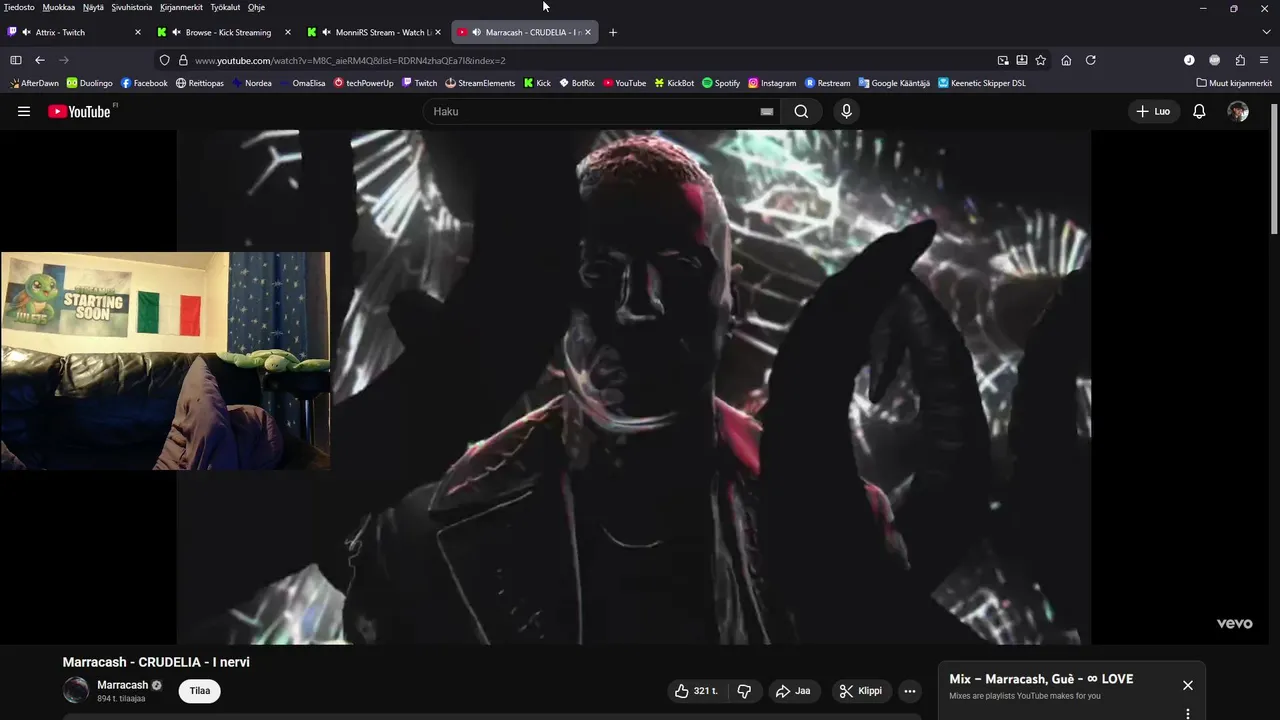Open more actions (three dots) under video
The image size is (1280, 720).
(909, 691)
